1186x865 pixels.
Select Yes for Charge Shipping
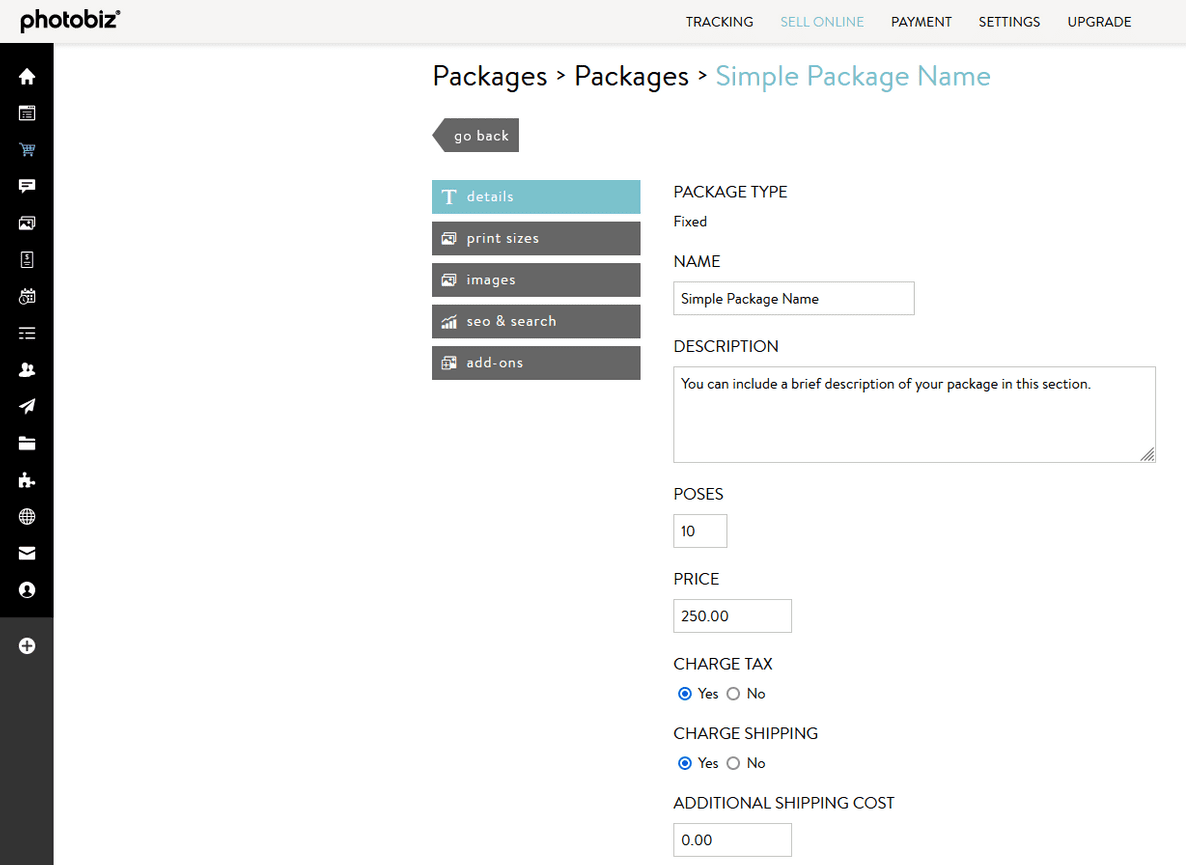pos(684,763)
